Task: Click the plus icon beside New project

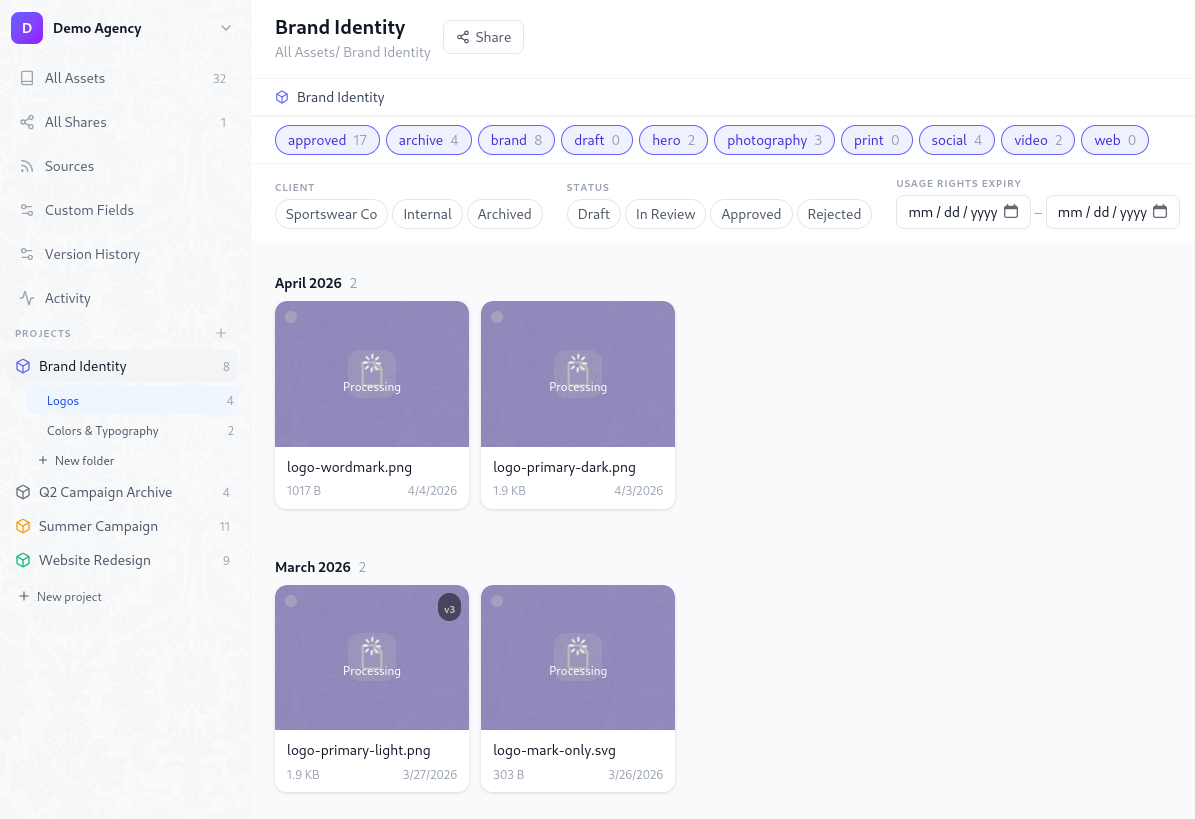Action: [x=24, y=597]
